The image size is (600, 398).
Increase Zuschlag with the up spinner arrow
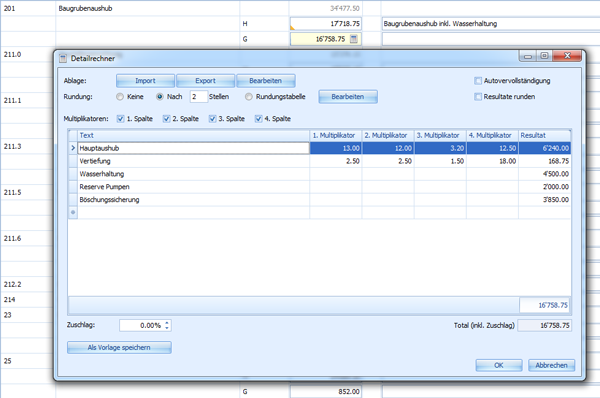coord(167,323)
